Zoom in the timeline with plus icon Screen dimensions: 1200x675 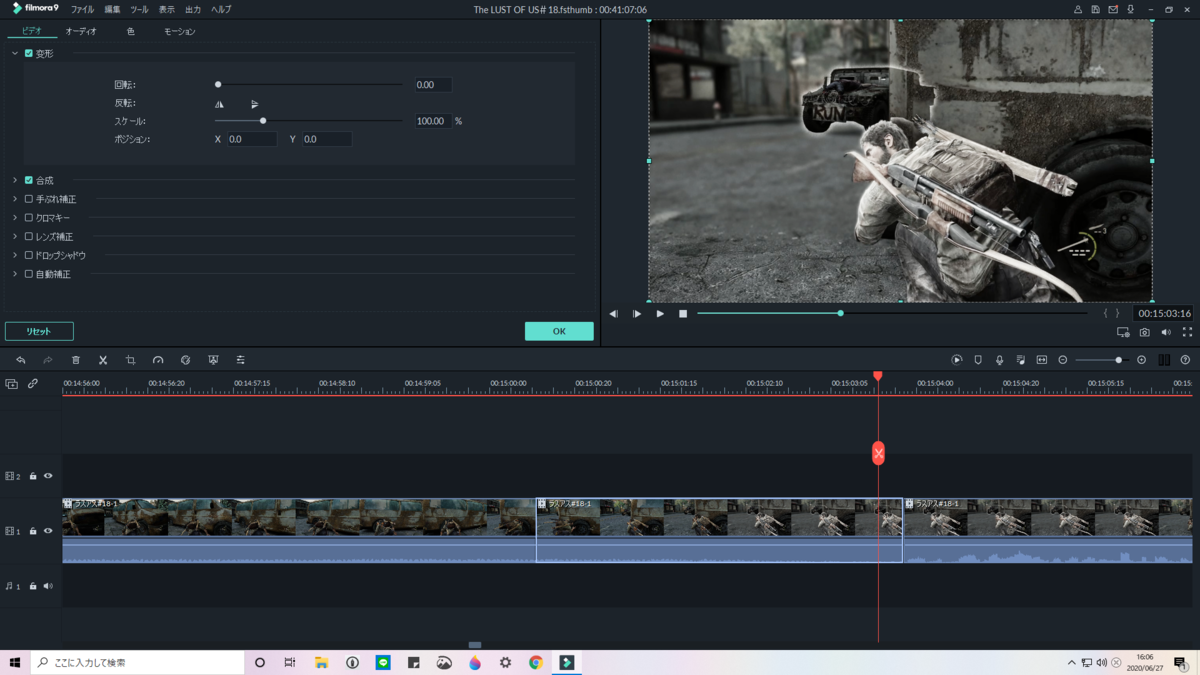(1141, 360)
